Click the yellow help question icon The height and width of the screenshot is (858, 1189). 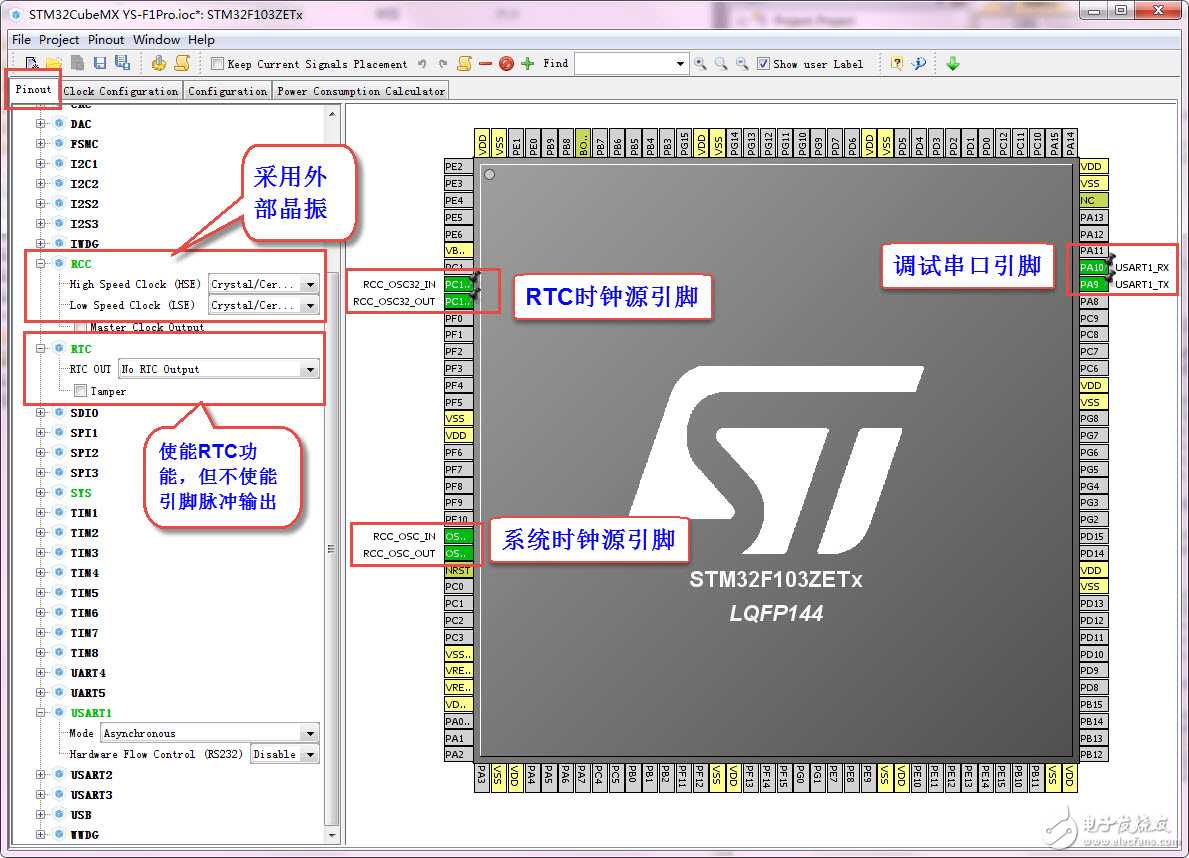click(897, 64)
